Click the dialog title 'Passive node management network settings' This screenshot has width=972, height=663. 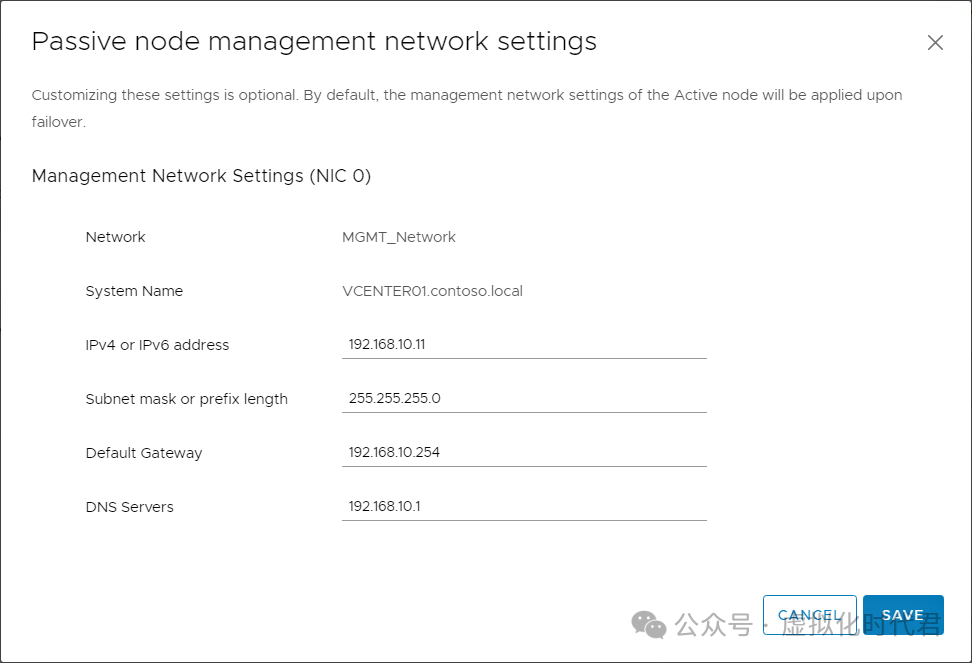(x=314, y=42)
